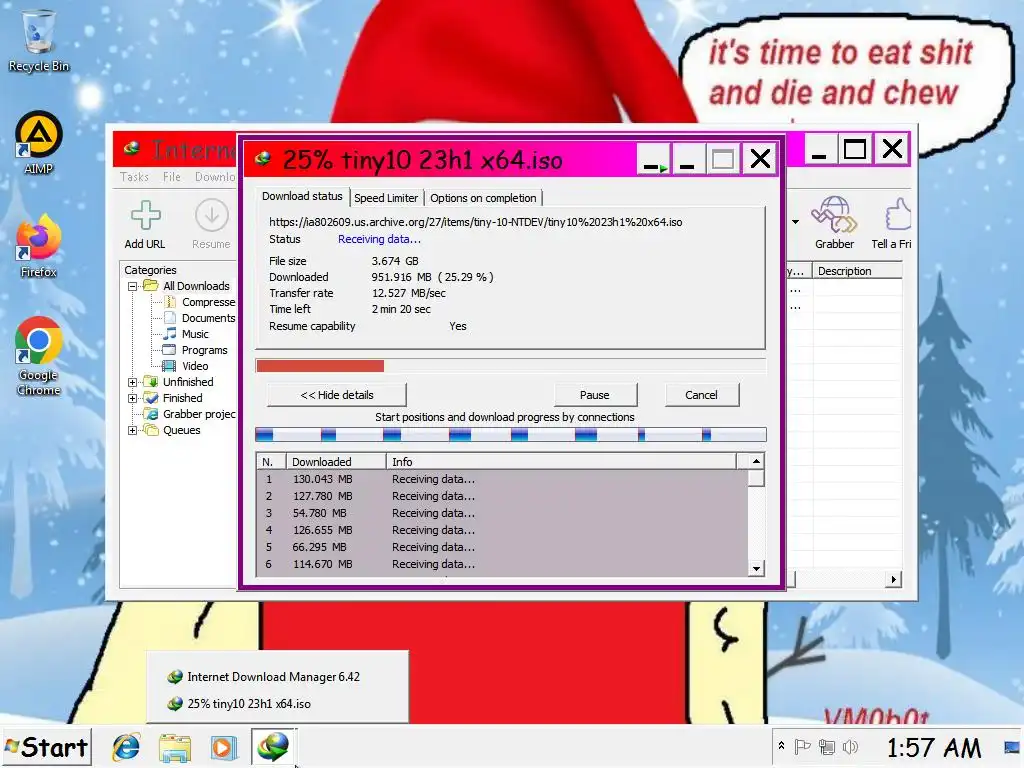Click the Start button

coord(46,747)
